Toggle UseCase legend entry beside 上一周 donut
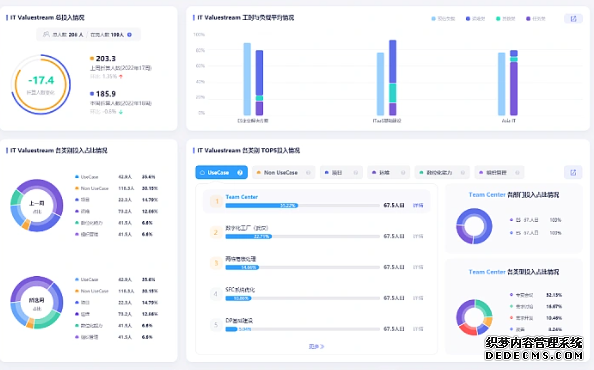Viewport: 594px width, 370px height. pyautogui.click(x=86, y=177)
